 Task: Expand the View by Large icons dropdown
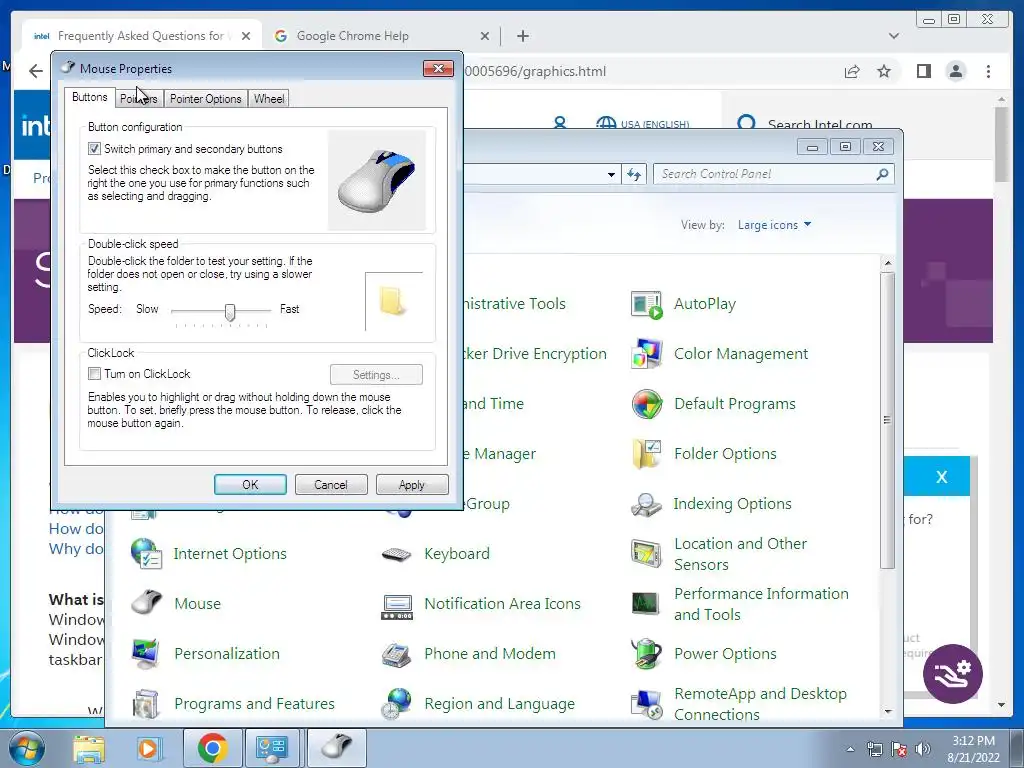click(775, 225)
